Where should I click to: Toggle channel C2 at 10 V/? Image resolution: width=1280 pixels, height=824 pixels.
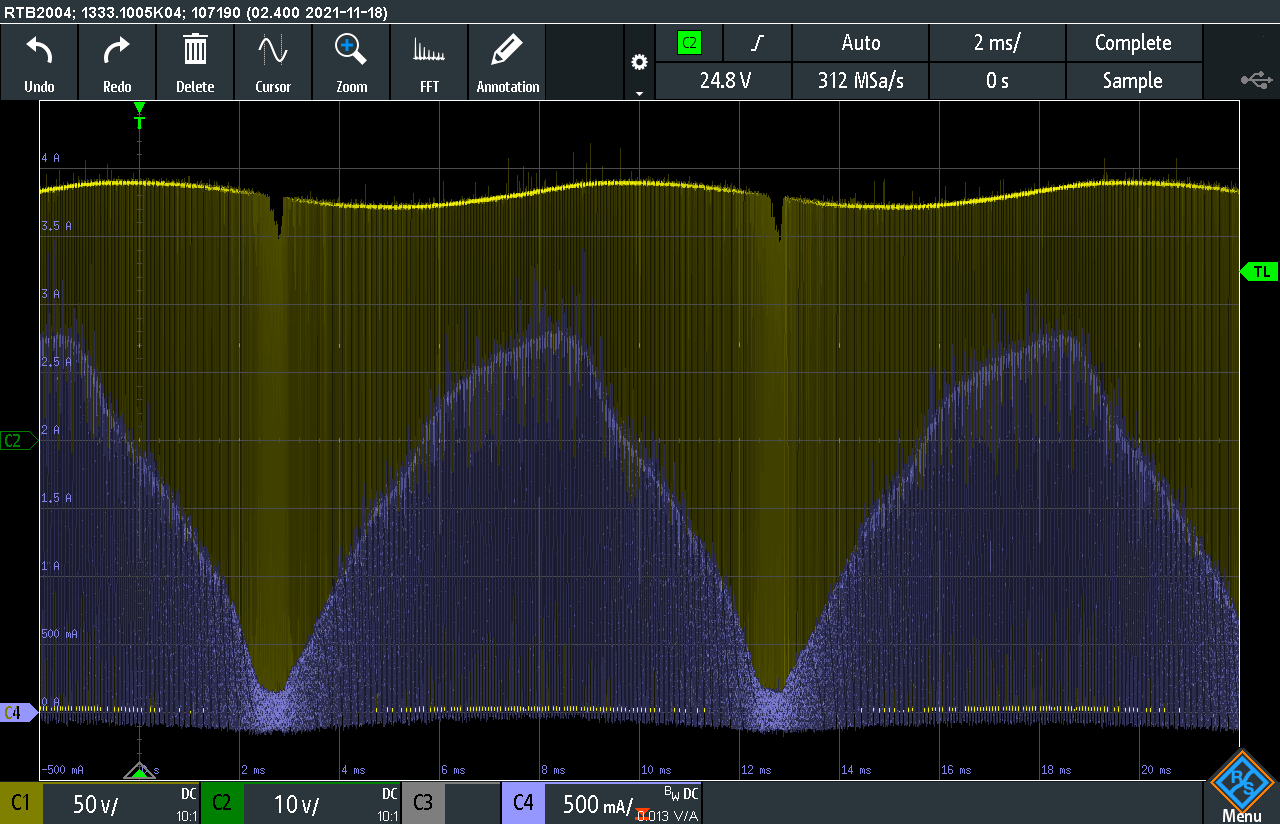(300, 803)
